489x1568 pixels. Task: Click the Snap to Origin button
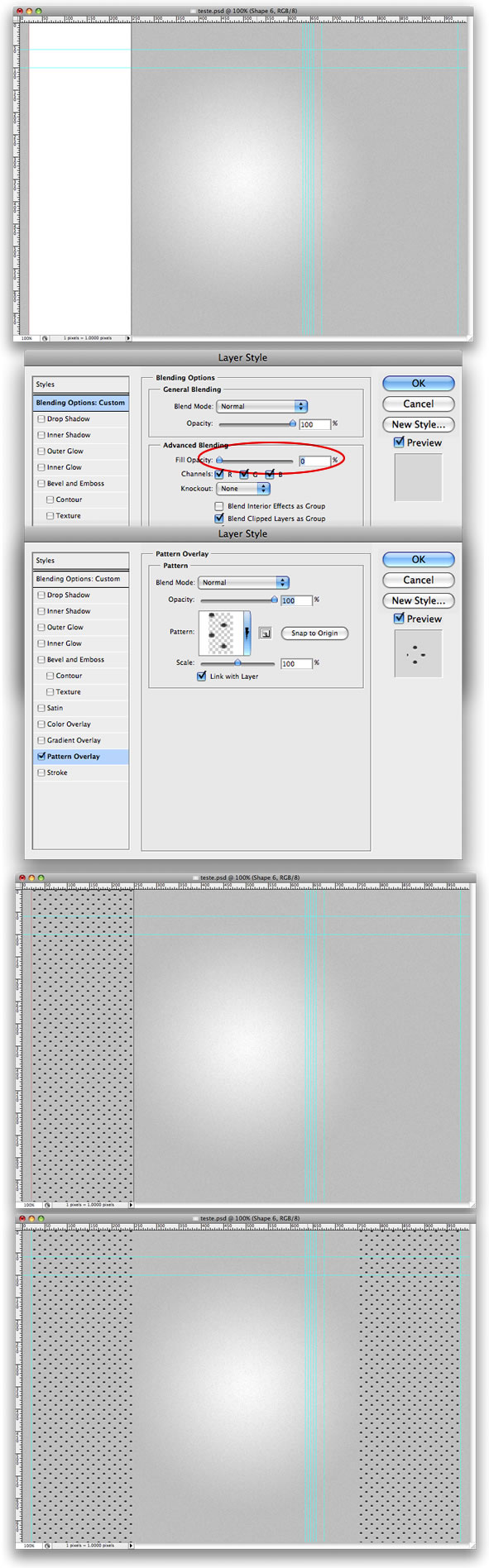pyautogui.click(x=314, y=633)
